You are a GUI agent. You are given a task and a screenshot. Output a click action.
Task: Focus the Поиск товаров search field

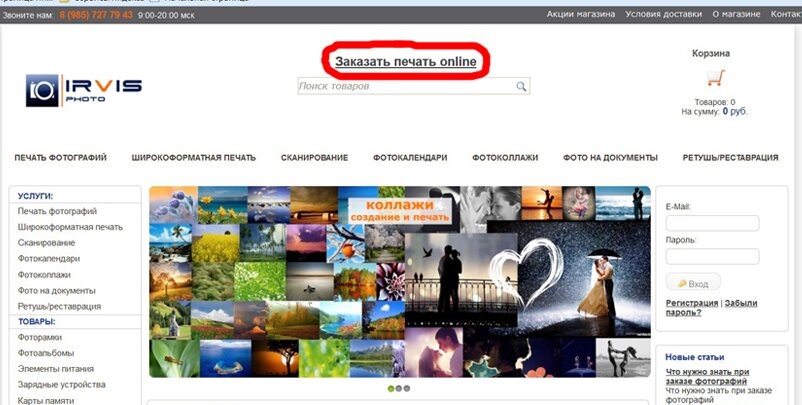(413, 86)
